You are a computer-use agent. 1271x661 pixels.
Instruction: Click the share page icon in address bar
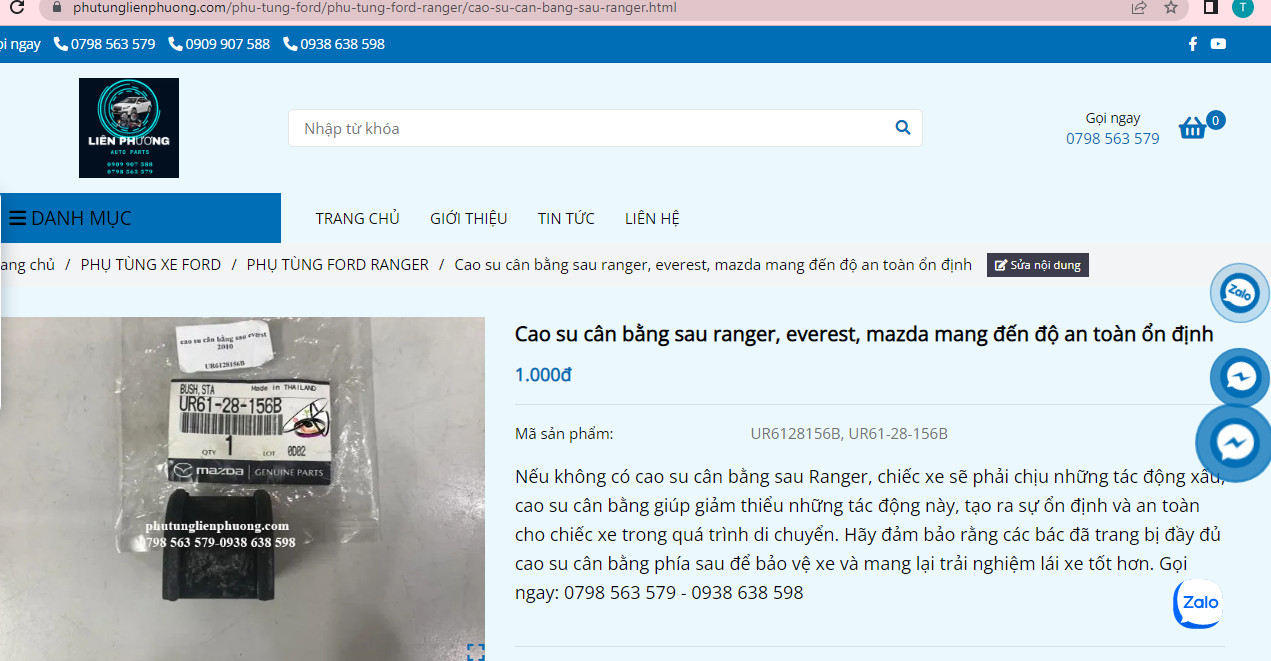coord(1138,8)
